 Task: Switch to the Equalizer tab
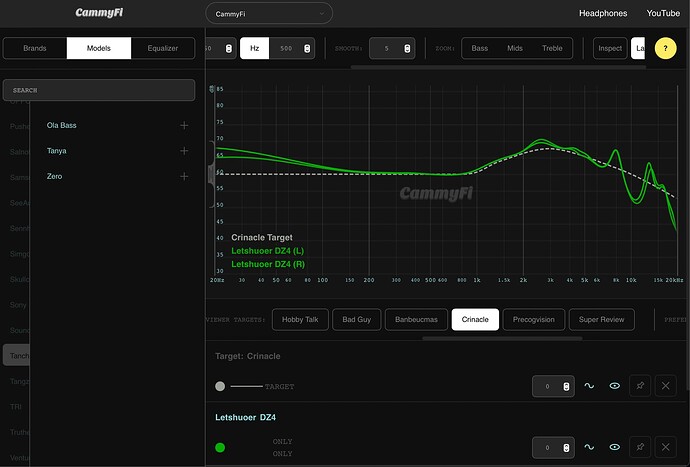pyautogui.click(x=163, y=48)
